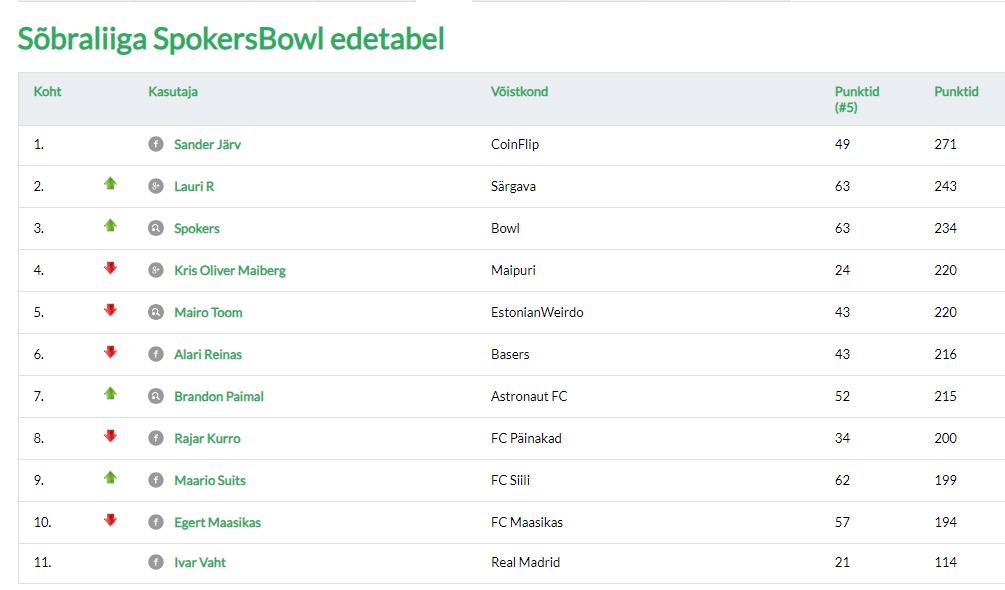Click green up arrow in Brandon Paimal row

tap(111, 394)
